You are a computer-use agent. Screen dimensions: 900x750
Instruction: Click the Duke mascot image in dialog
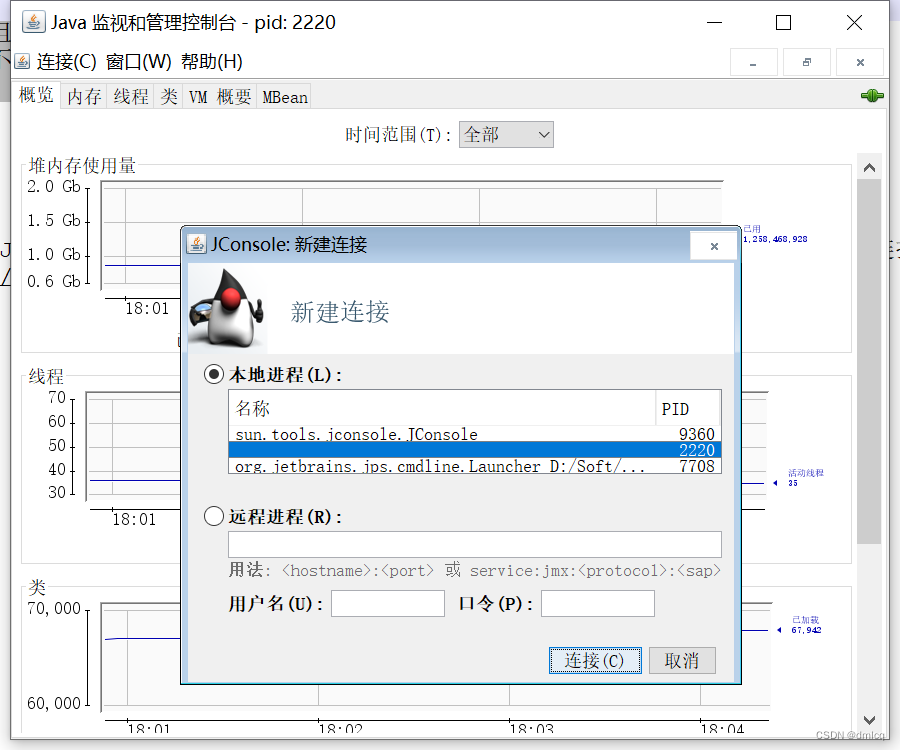tap(228, 308)
